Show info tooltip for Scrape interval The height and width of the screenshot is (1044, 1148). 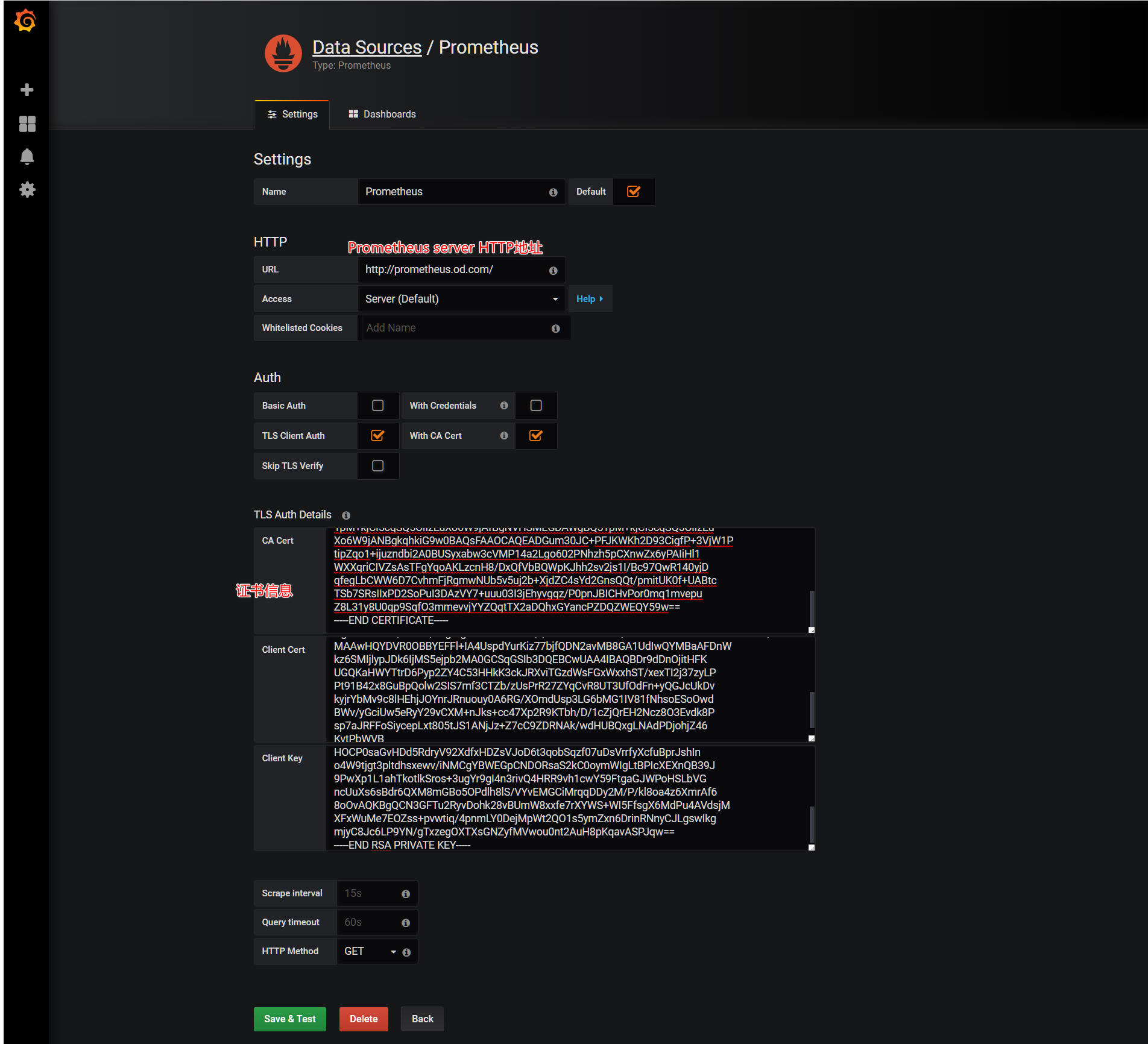coord(406,894)
